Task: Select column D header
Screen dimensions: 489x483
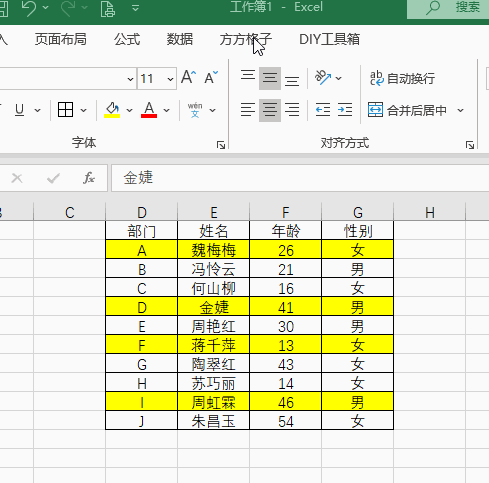Action: coord(142,212)
